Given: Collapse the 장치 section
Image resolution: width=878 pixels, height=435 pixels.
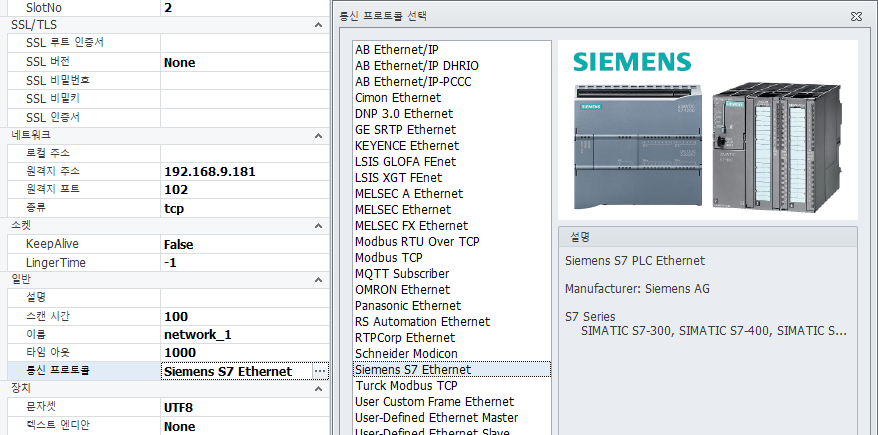Looking at the screenshot, I should (318, 389).
